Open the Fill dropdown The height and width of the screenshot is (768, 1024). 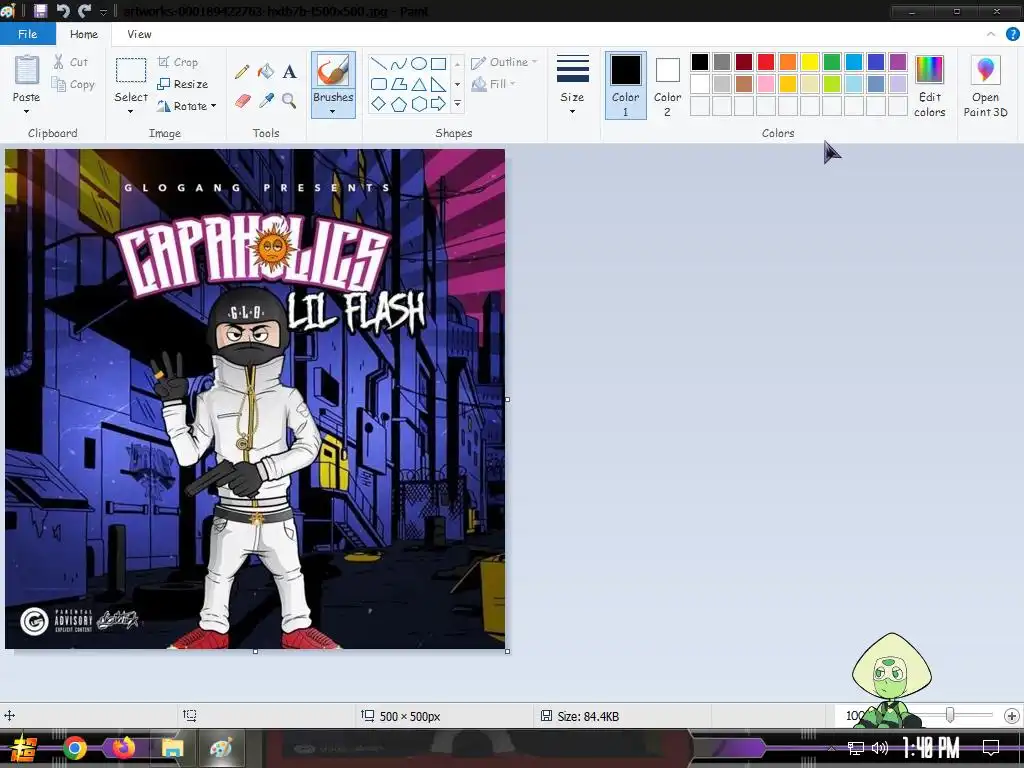pos(494,84)
